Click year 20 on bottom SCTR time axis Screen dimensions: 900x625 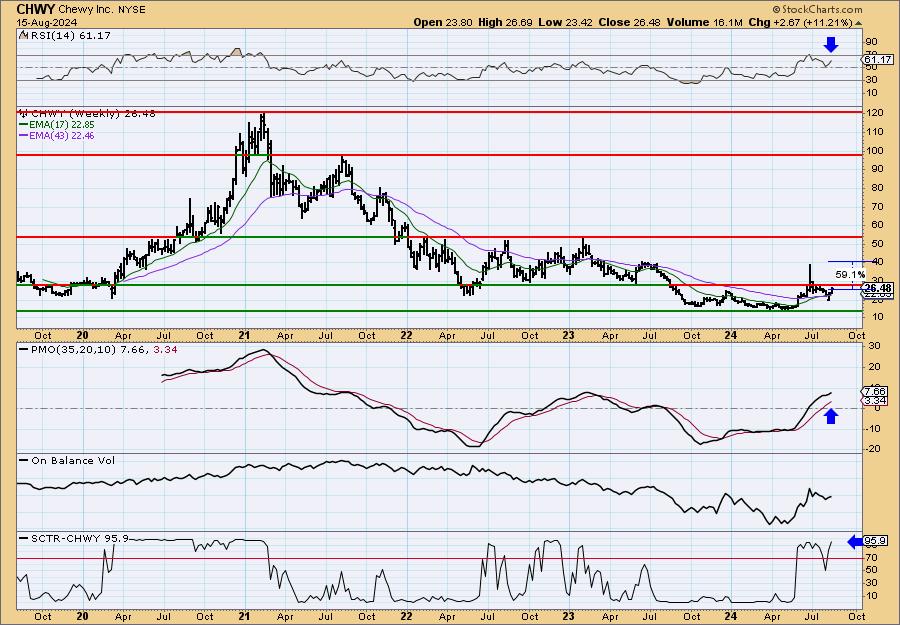[82, 616]
